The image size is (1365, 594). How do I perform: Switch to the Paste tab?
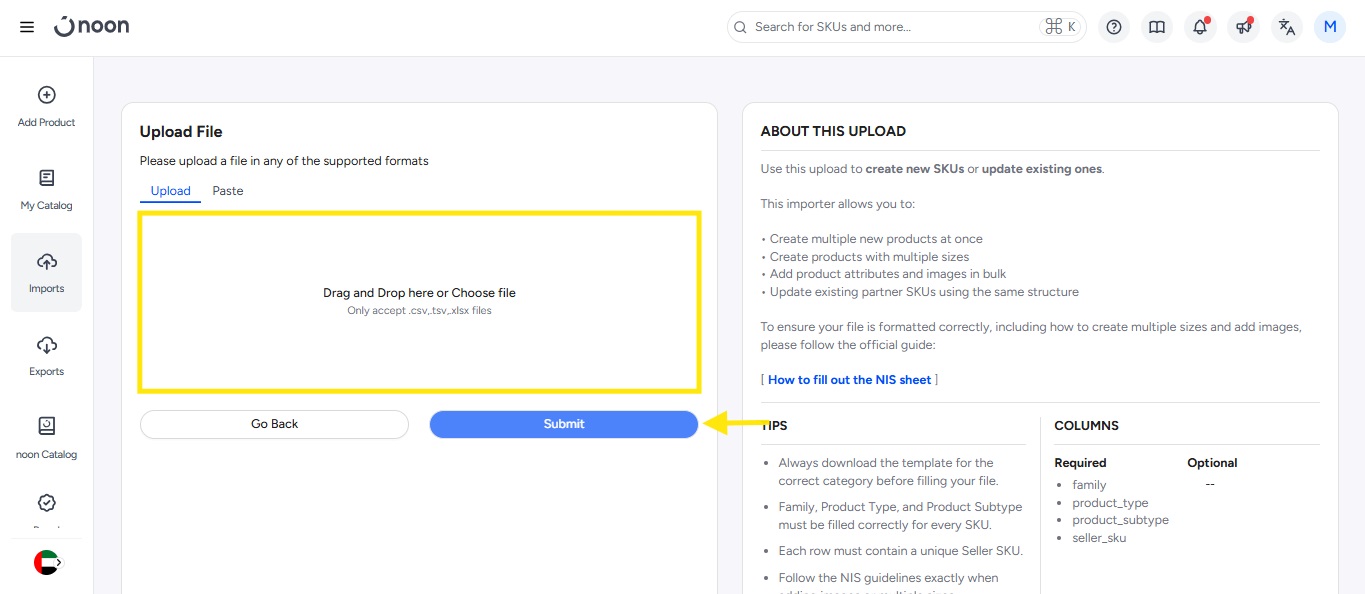coord(227,191)
